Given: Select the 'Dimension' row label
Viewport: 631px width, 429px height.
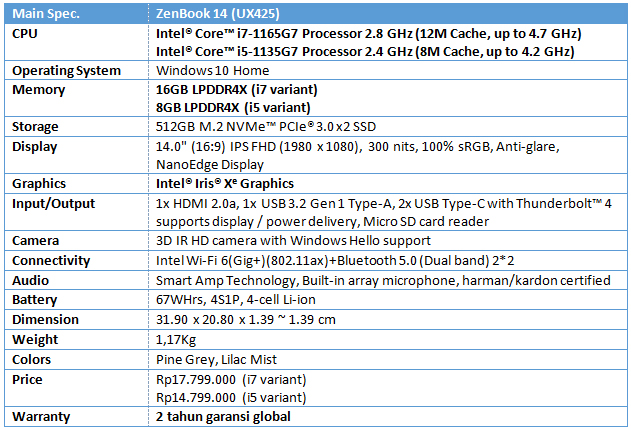Looking at the screenshot, I should click(45, 320).
